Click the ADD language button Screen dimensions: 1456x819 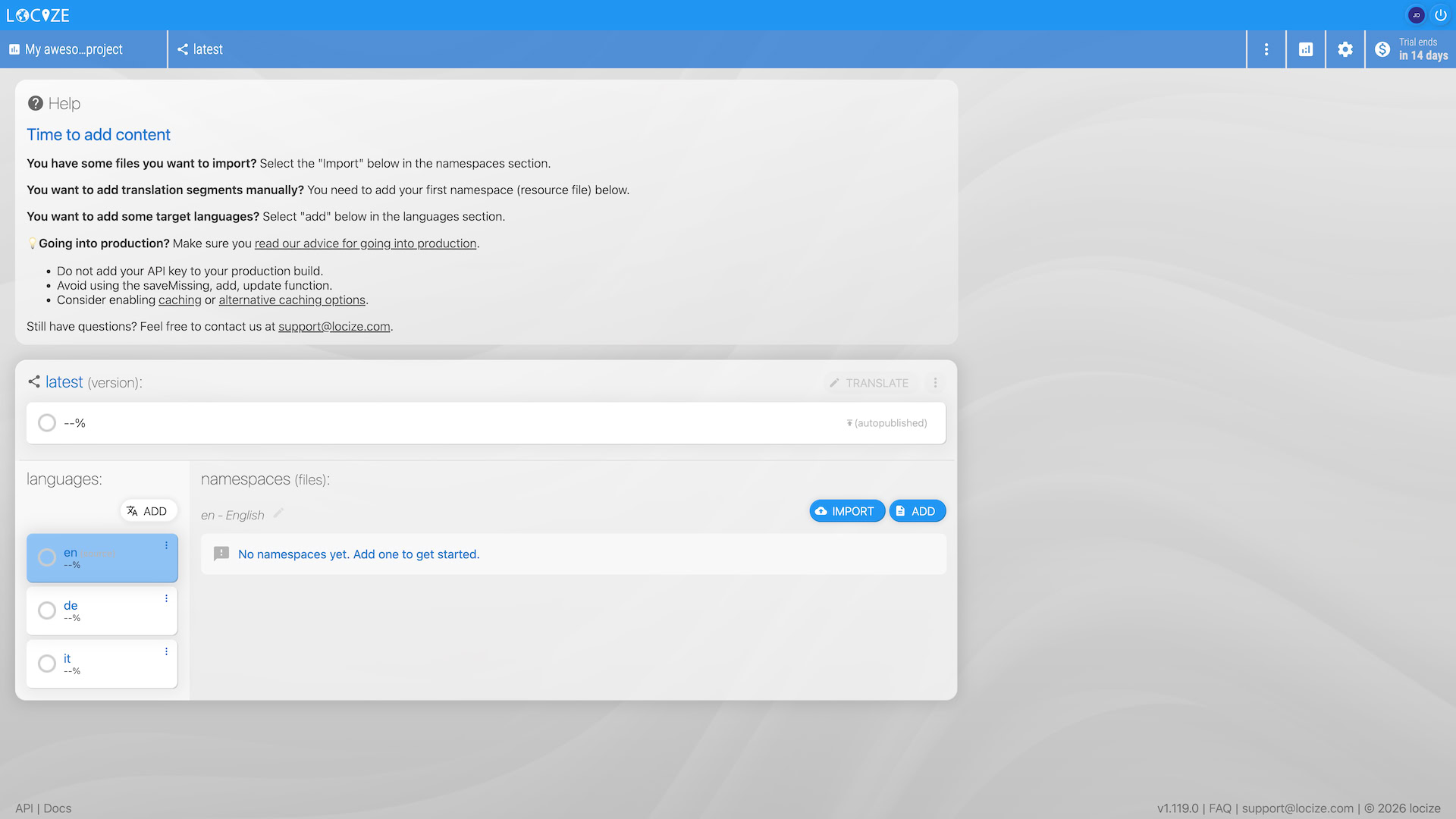click(148, 511)
